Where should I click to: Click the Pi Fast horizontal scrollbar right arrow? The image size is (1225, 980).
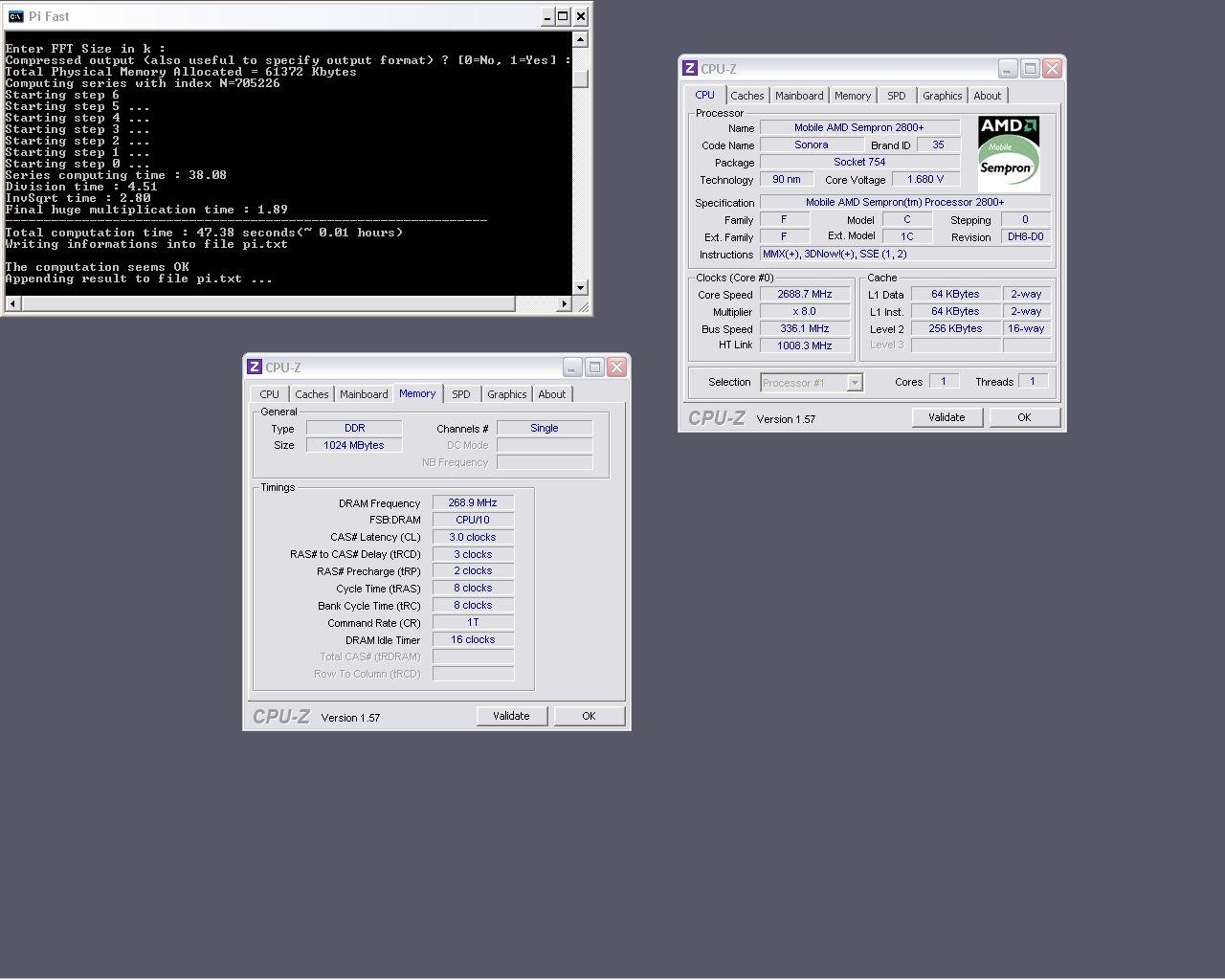(x=565, y=303)
